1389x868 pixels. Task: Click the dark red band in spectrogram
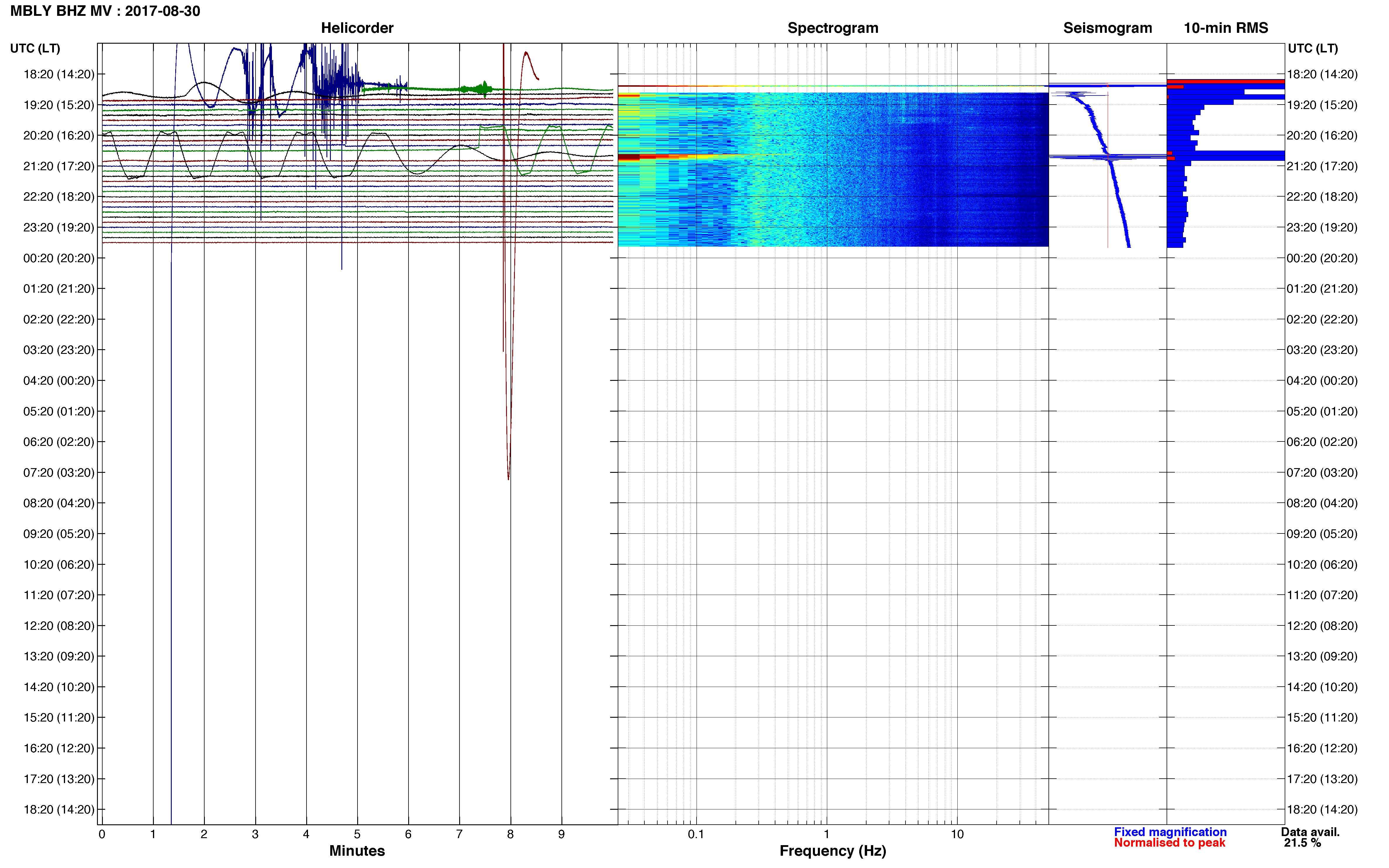click(629, 157)
